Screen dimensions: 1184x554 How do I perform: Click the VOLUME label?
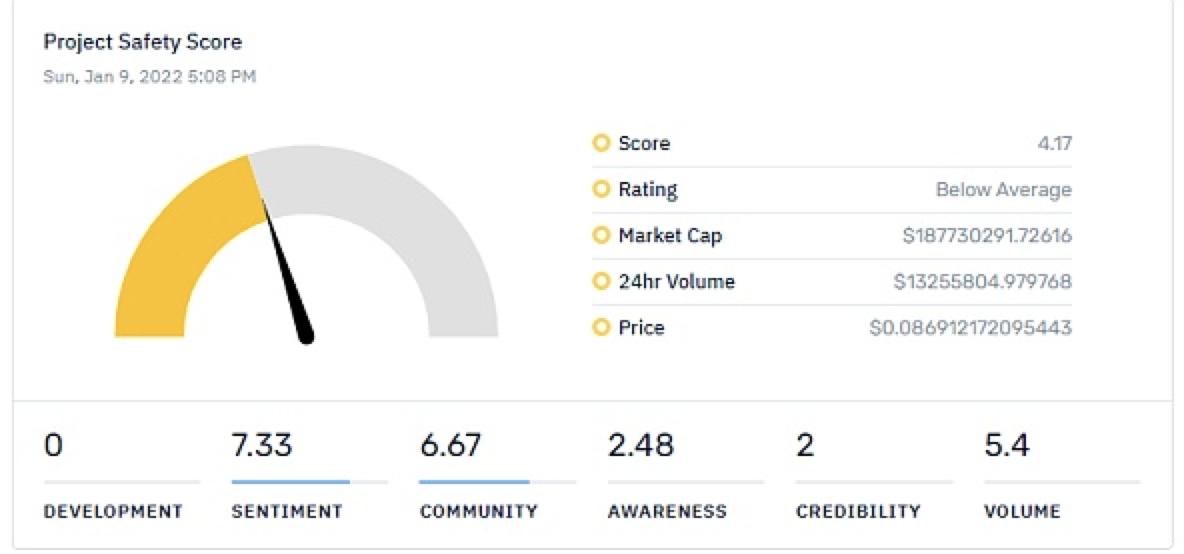point(1022,512)
